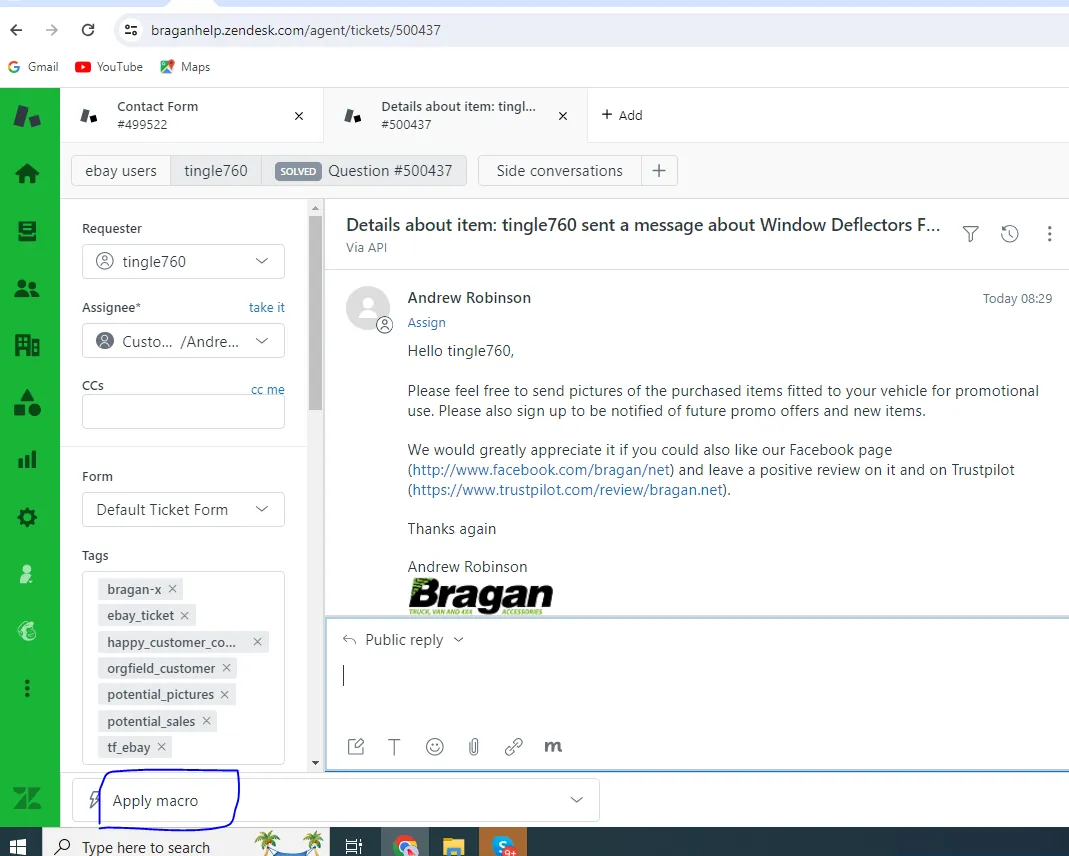Screen dimensions: 1069x856
Task: Click the m app icon in reply toolbar
Action: (553, 747)
